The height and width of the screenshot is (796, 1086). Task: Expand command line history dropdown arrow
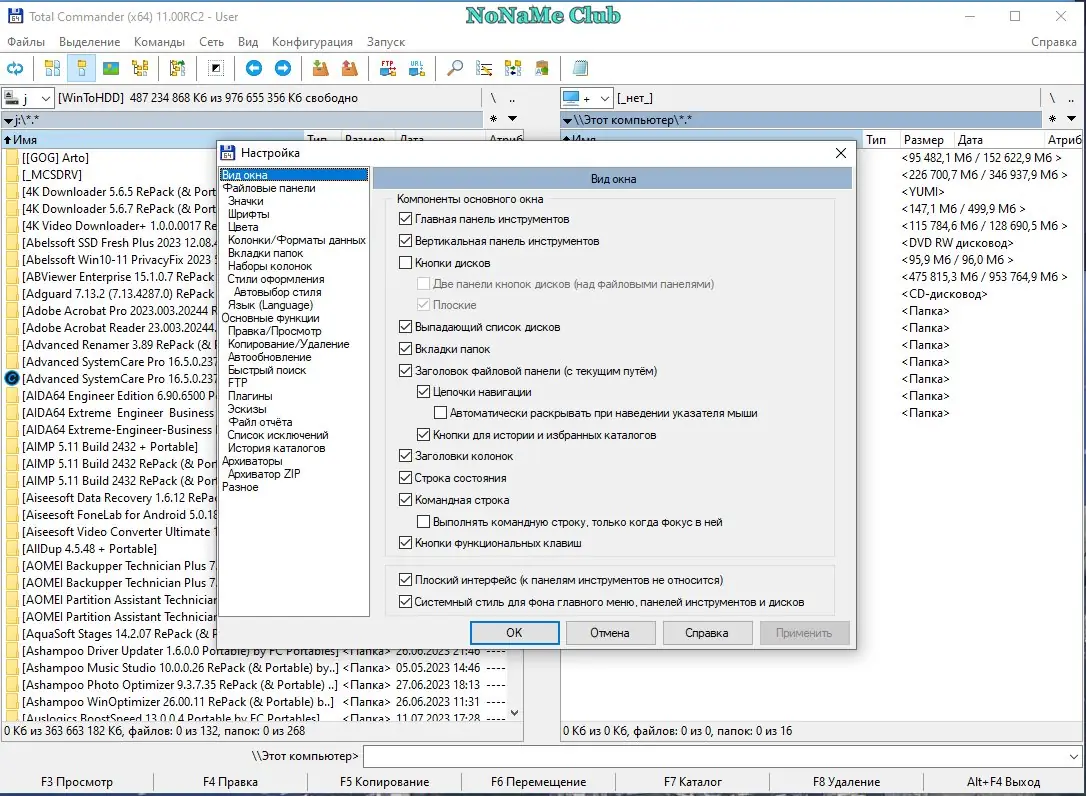click(1074, 756)
